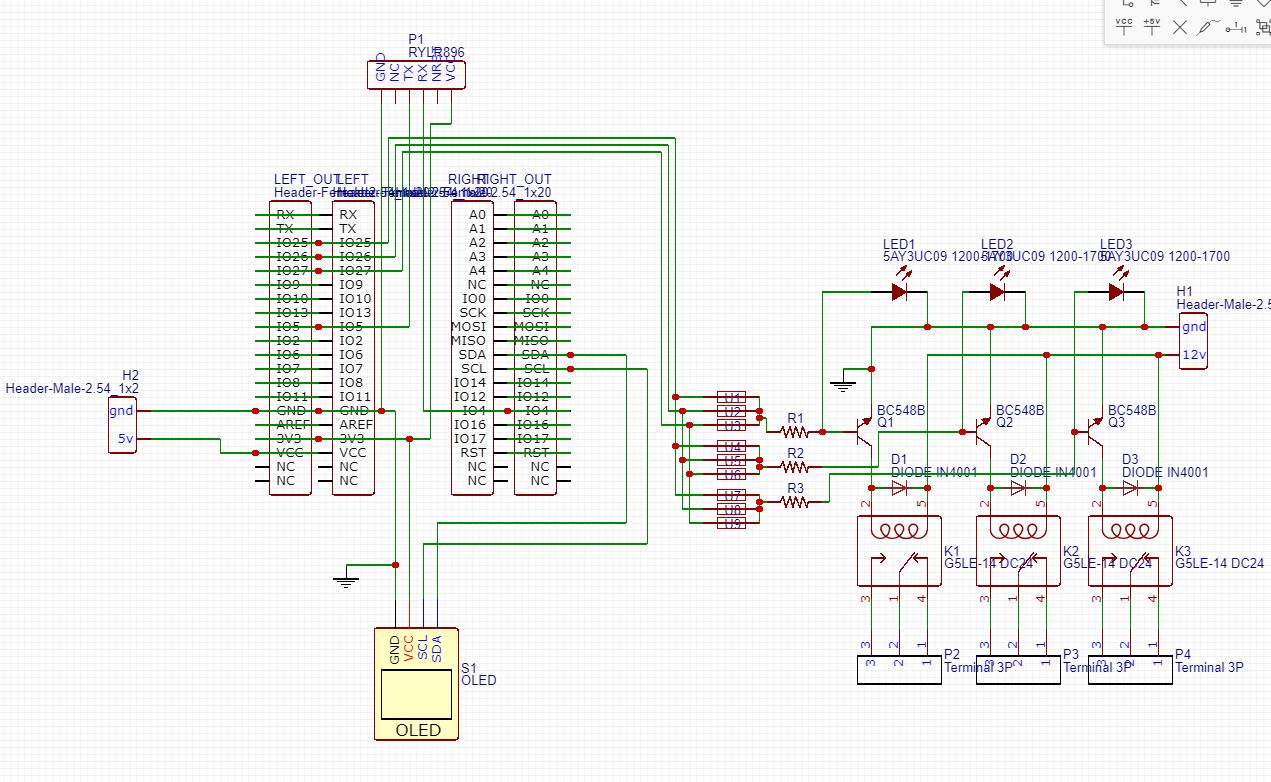Image resolution: width=1271 pixels, height=782 pixels.
Task: Click the RX pin in LEFT_OUT header
Action: (285, 215)
